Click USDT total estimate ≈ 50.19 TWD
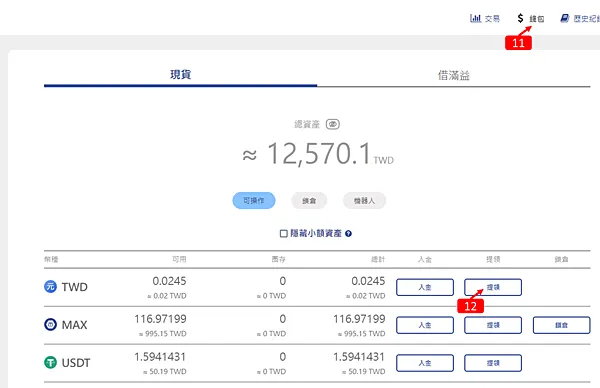This screenshot has width=600, height=388. pos(364,372)
